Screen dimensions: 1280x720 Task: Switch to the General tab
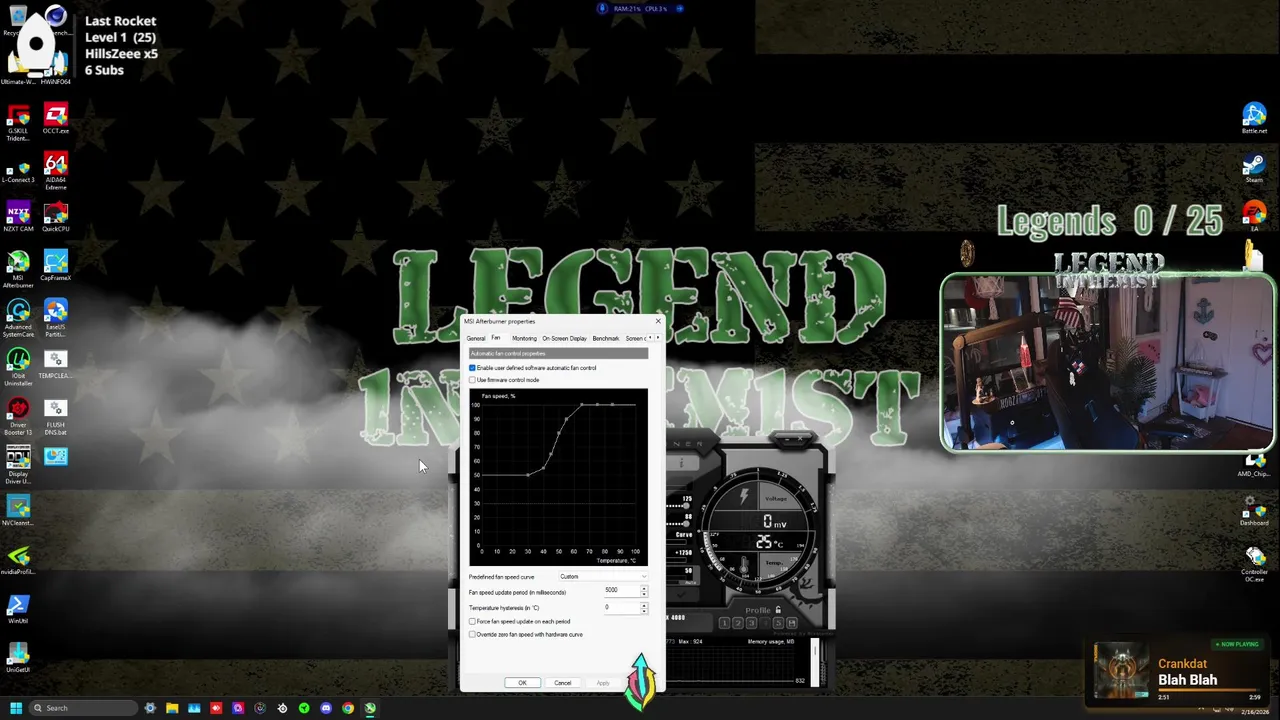point(476,338)
